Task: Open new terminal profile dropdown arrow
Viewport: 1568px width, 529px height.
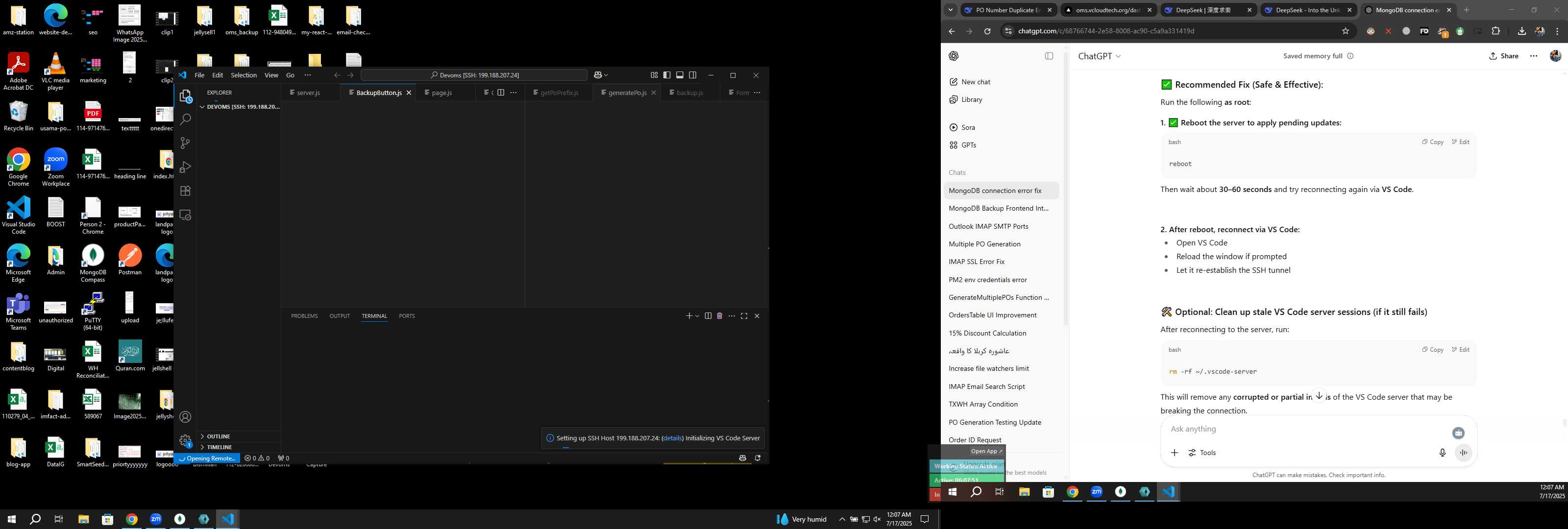Action: click(x=698, y=316)
